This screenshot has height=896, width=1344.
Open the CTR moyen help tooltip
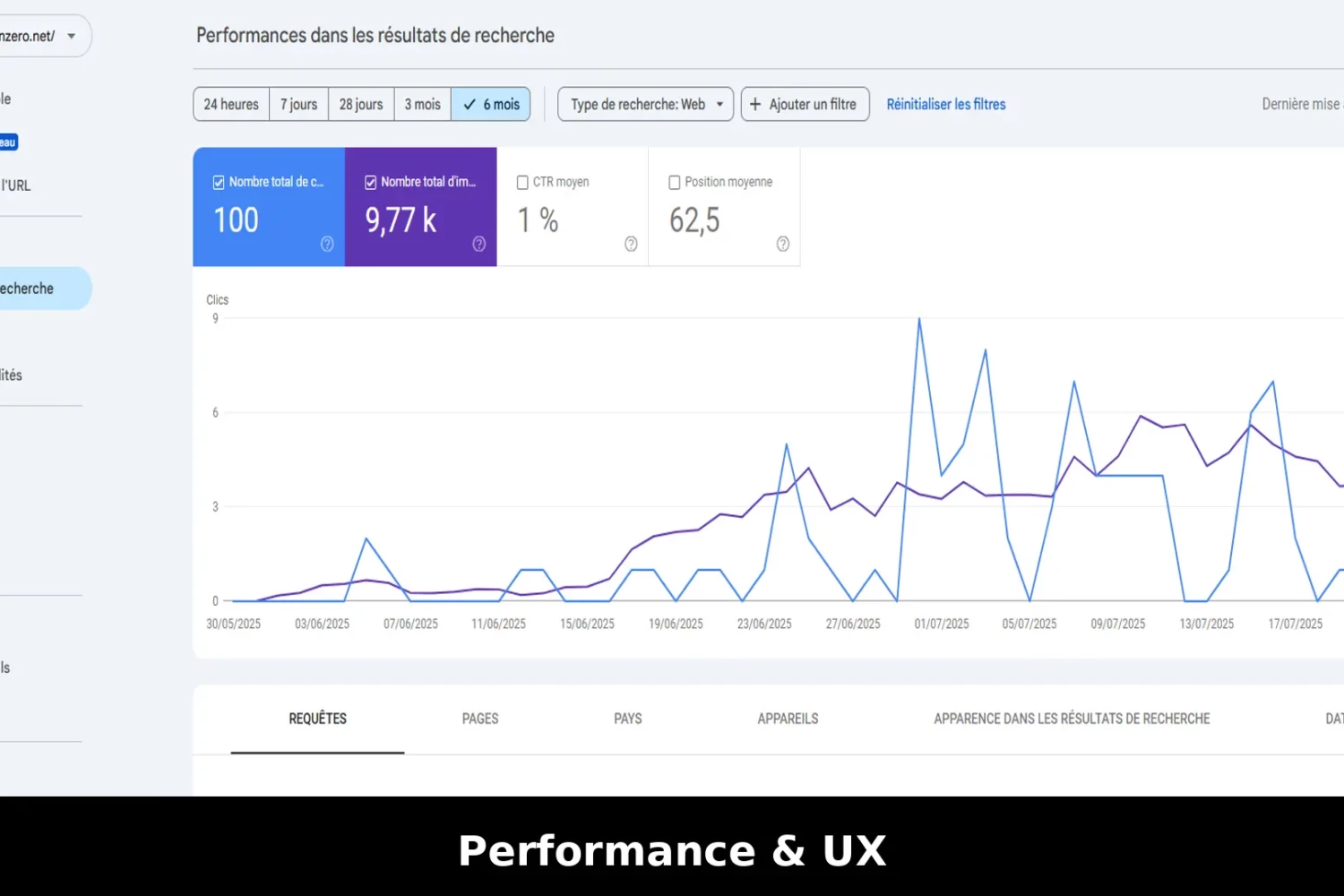[631, 244]
